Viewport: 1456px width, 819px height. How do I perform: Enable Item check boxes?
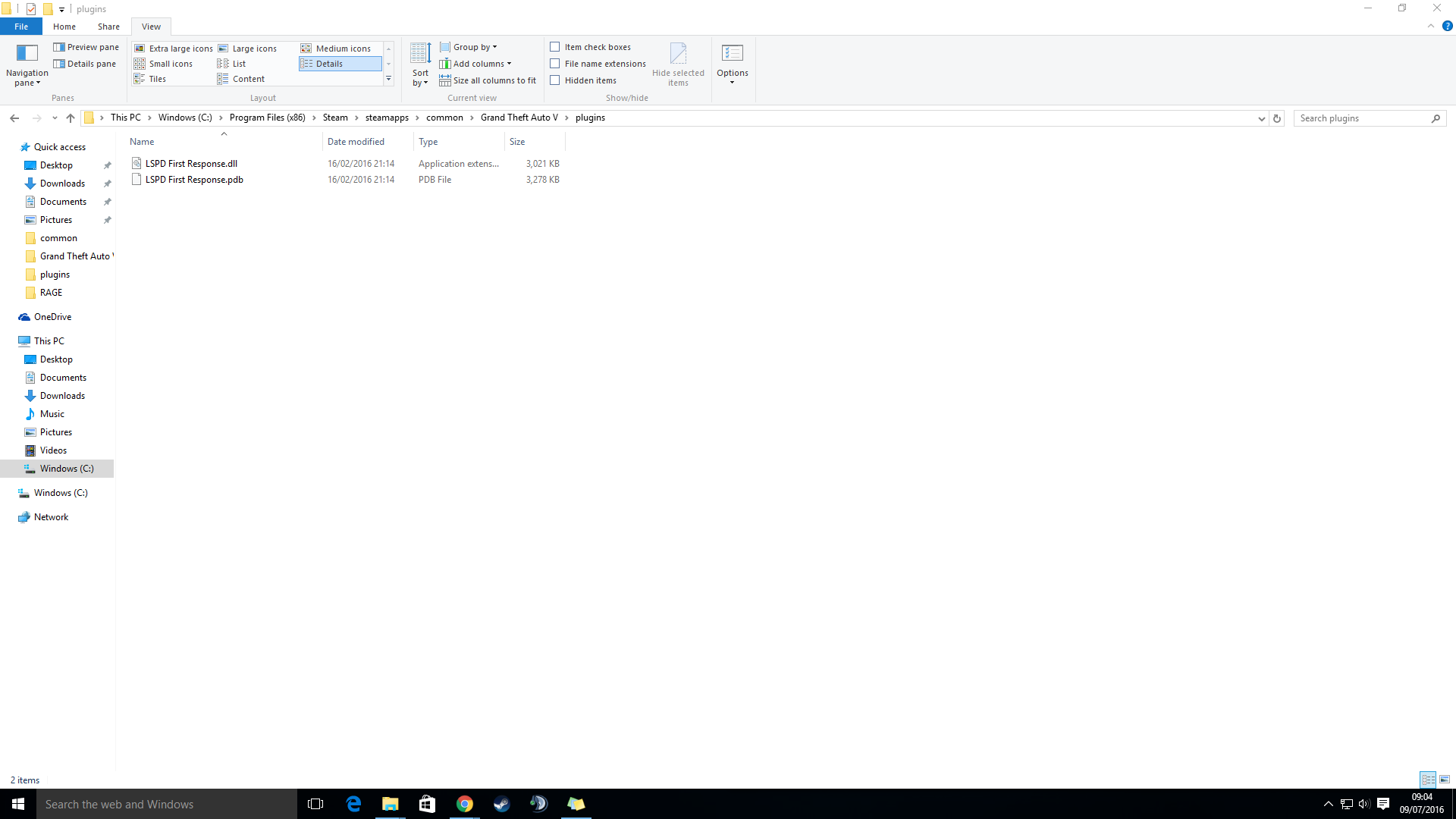tap(555, 47)
